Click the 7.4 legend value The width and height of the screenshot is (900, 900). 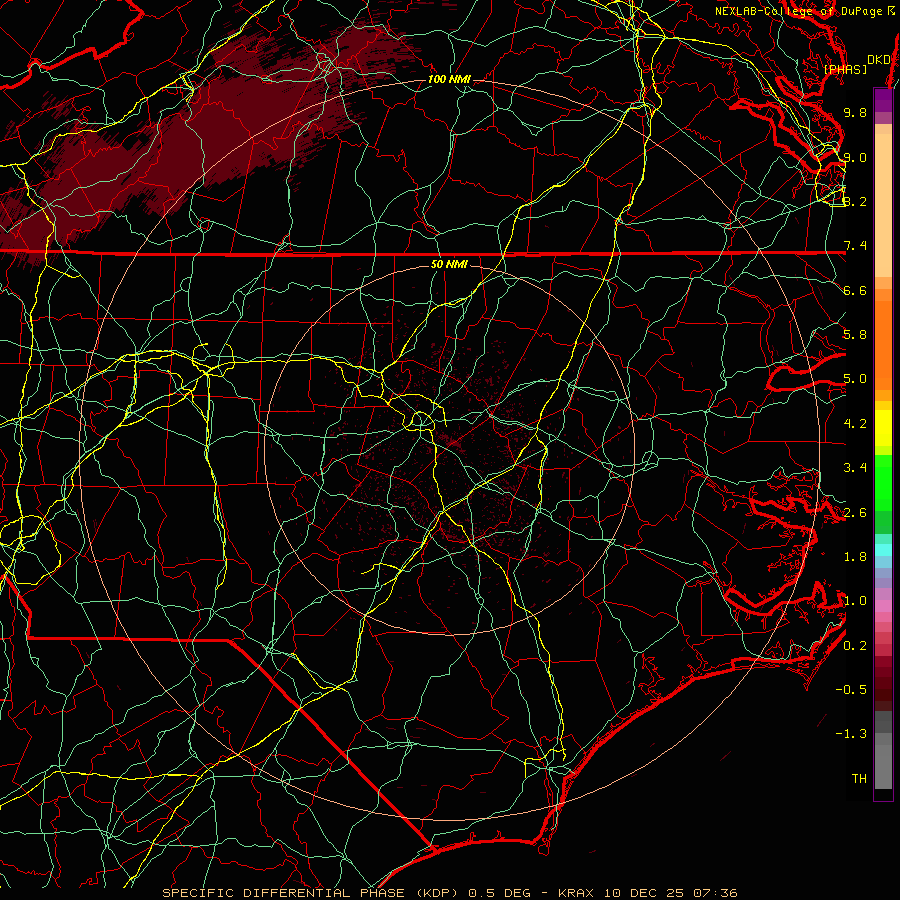855,246
